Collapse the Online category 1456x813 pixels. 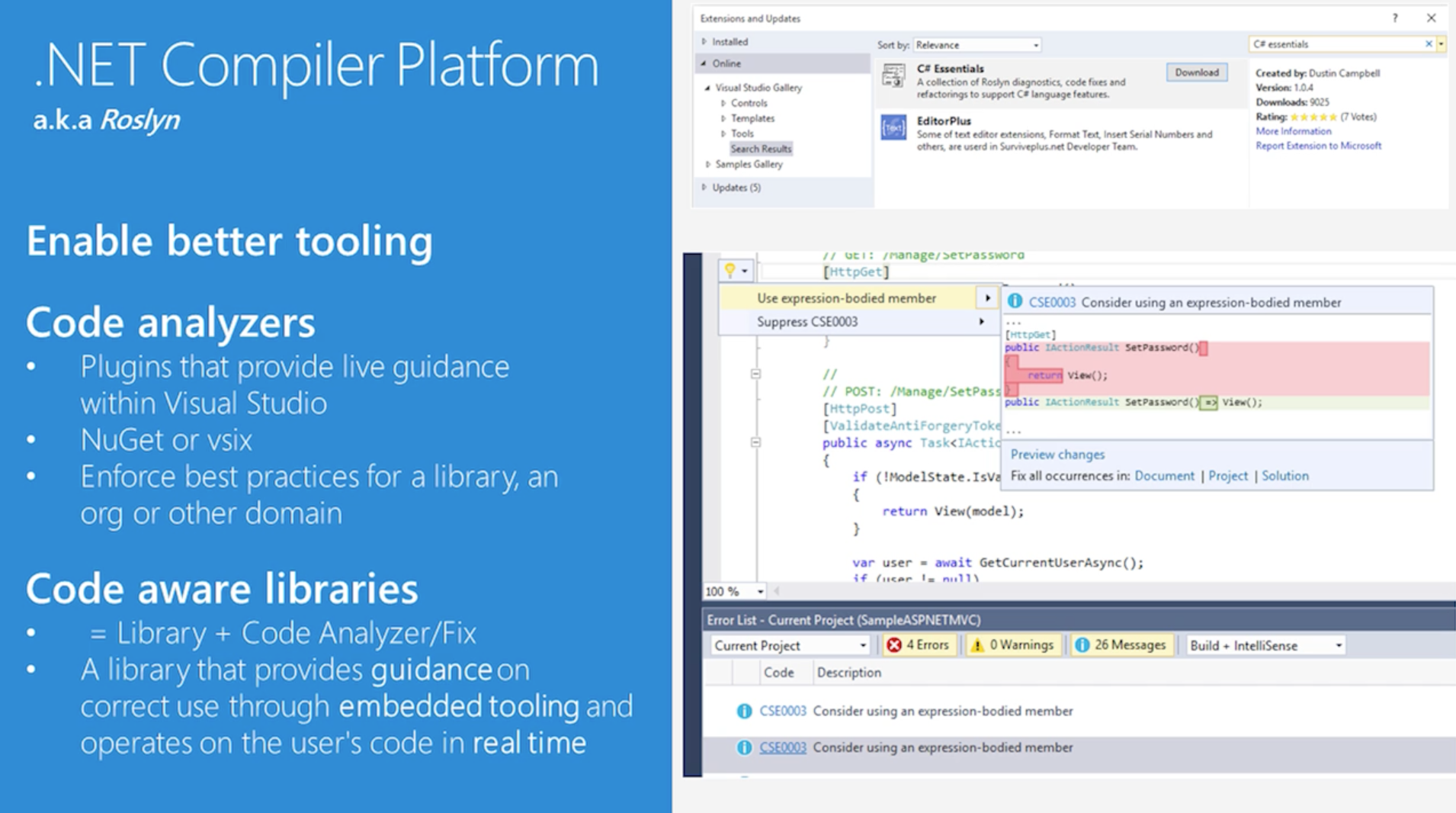[x=704, y=63]
